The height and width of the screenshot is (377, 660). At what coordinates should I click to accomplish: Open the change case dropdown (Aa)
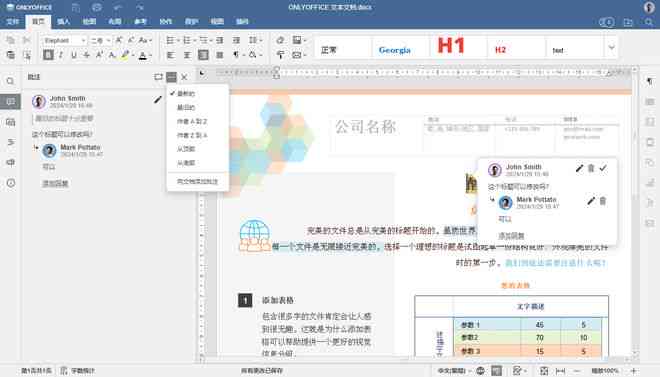[145, 40]
